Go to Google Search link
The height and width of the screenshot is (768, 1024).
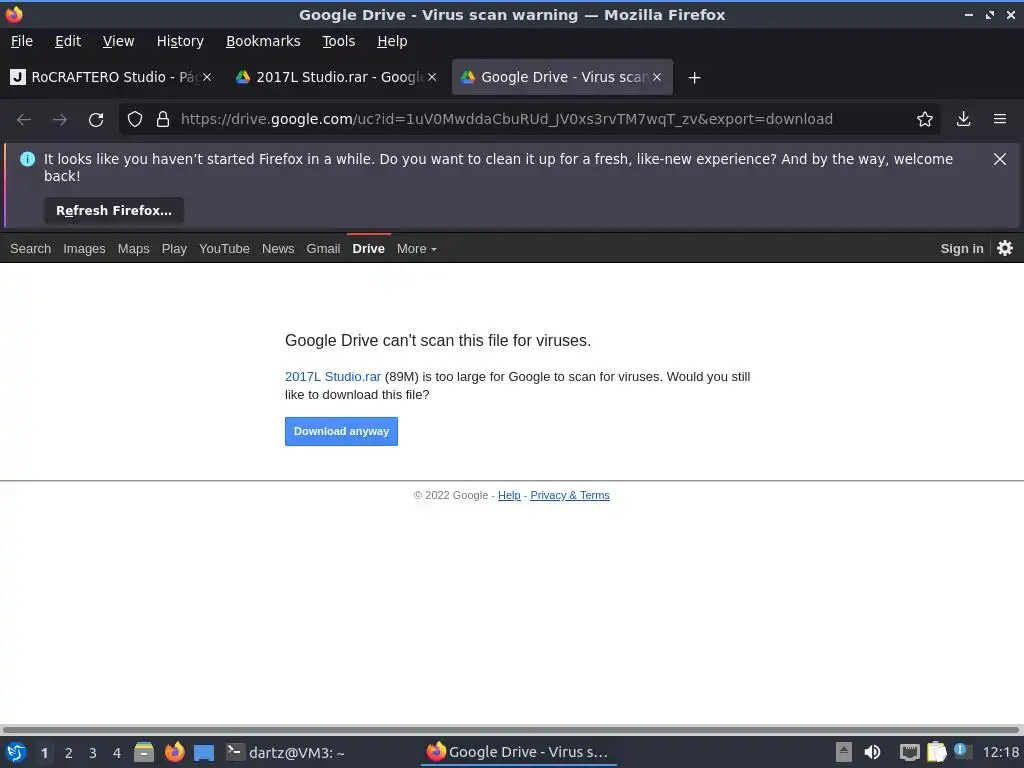tap(31, 249)
